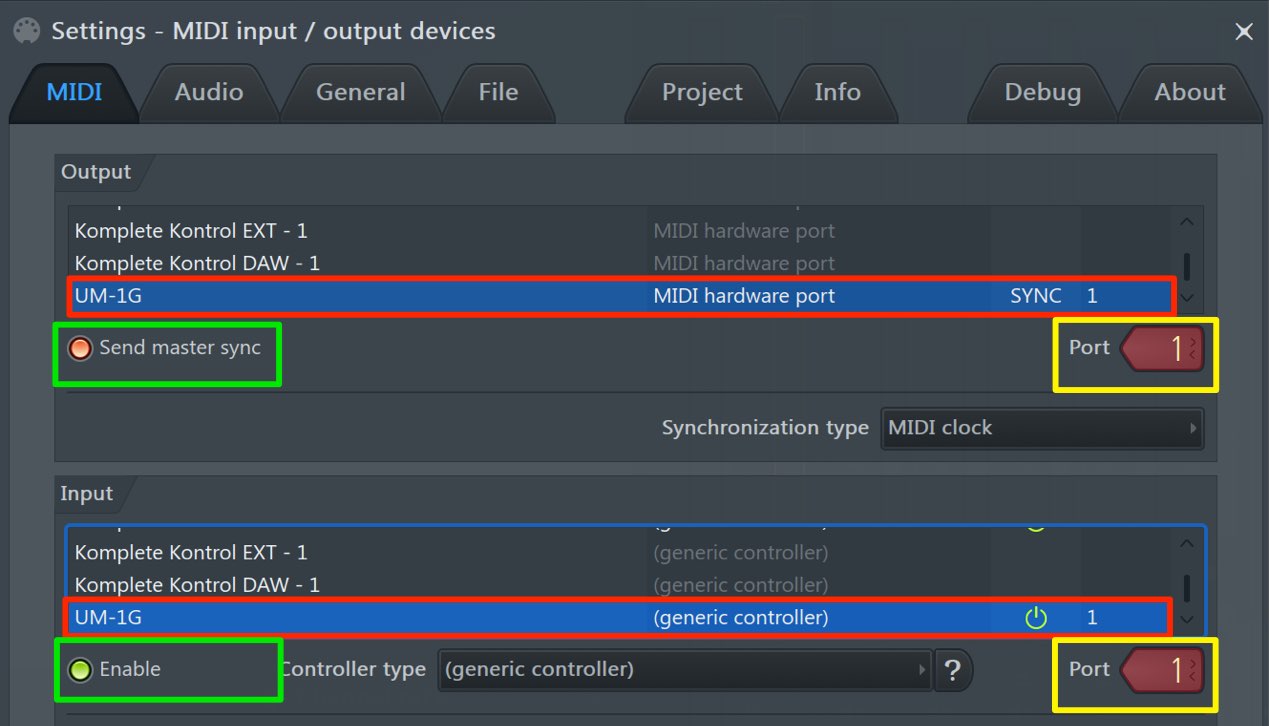Viewport: 1270px width, 726px height.
Task: Click the output Port number stepper
Action: 1163,348
